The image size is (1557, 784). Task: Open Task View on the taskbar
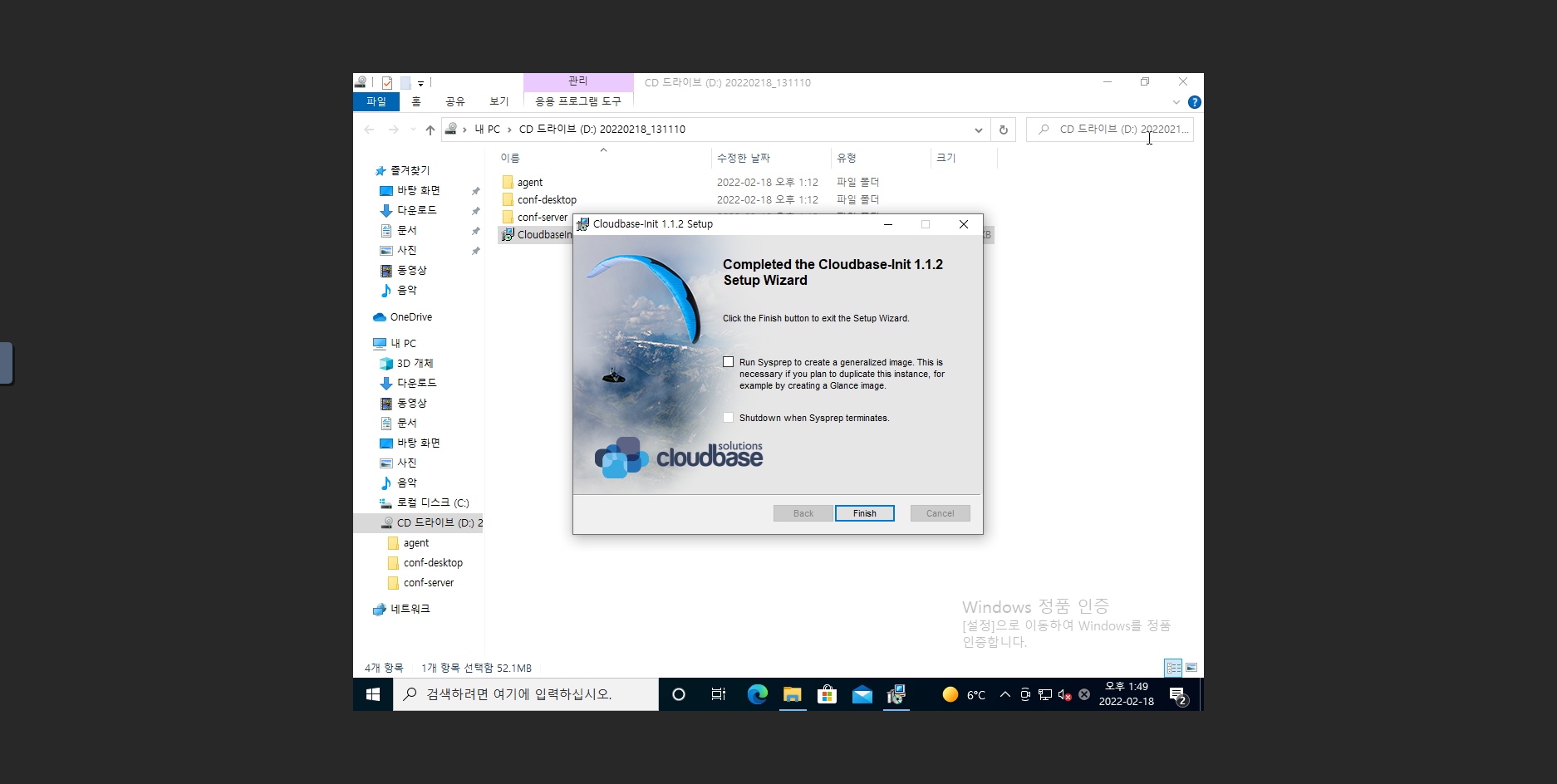[x=719, y=694]
